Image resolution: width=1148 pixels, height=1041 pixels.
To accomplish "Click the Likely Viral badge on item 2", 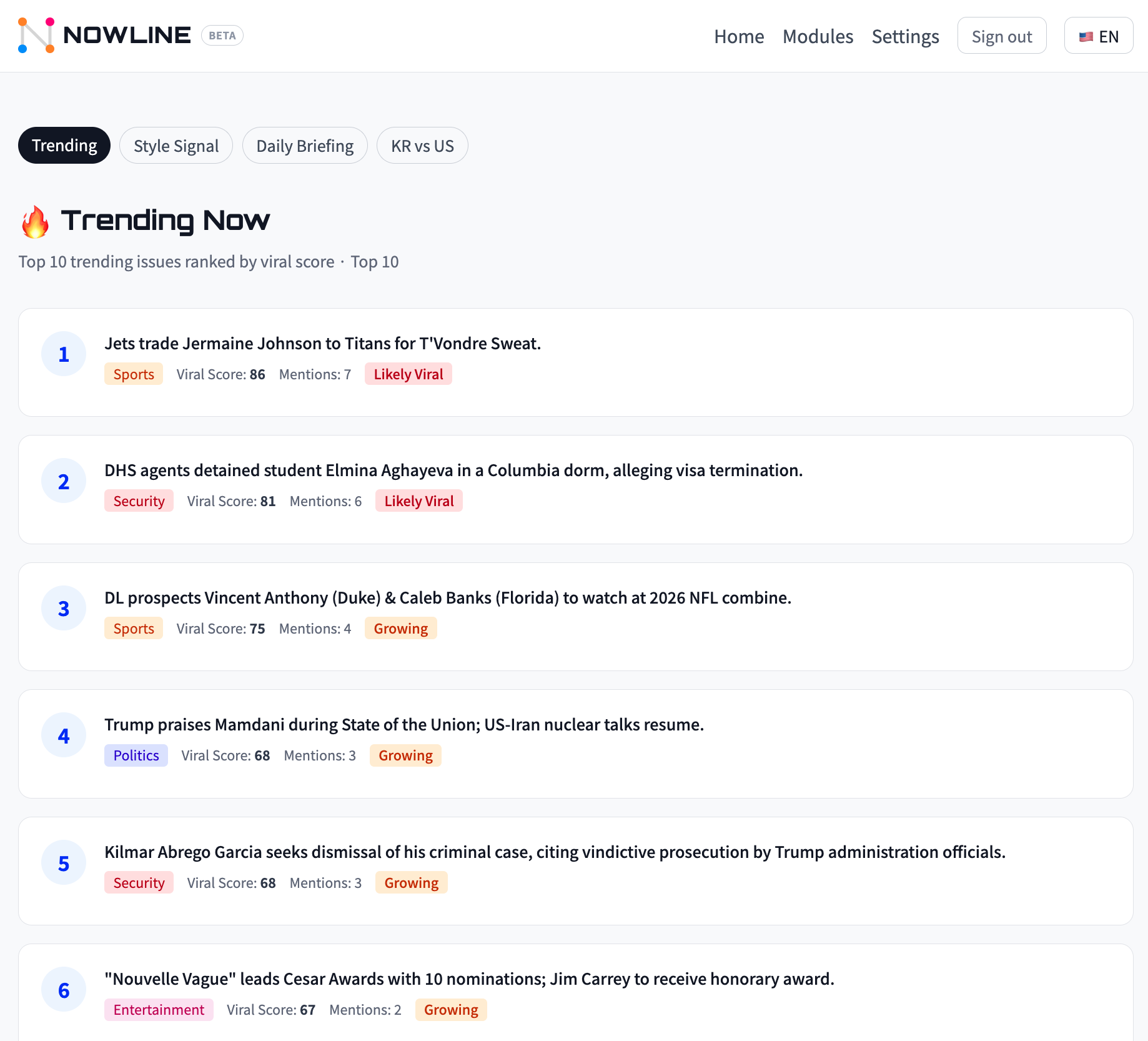I will (418, 501).
